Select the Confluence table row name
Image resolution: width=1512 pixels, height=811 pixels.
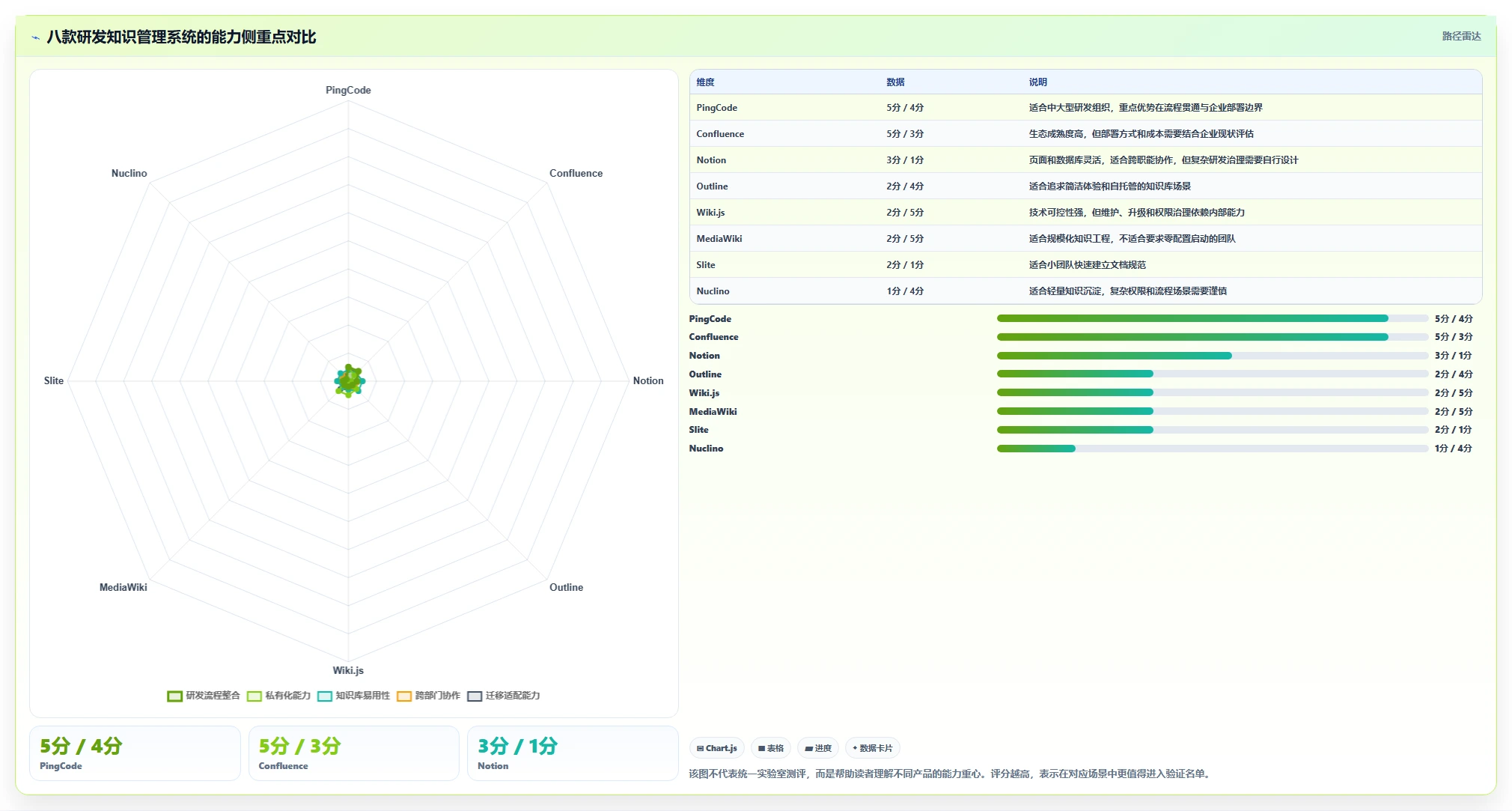[720, 134]
